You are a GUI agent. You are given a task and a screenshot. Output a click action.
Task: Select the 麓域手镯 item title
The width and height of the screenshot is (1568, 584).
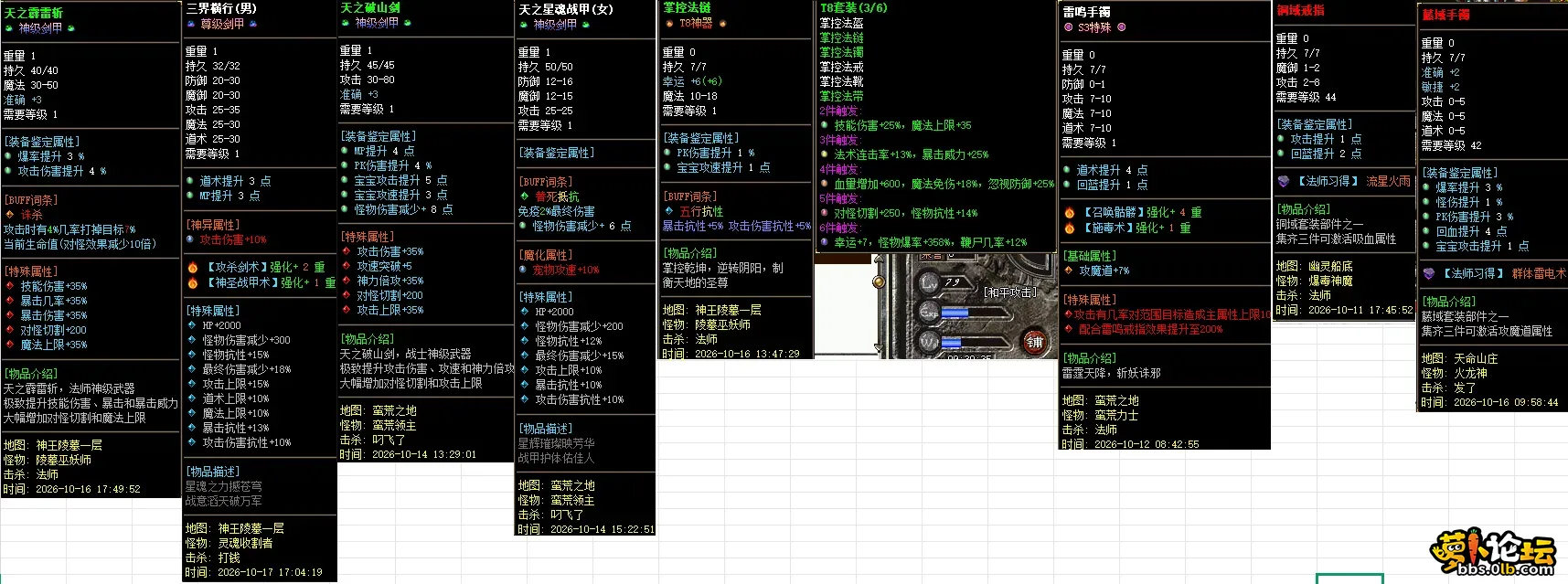(1445, 15)
